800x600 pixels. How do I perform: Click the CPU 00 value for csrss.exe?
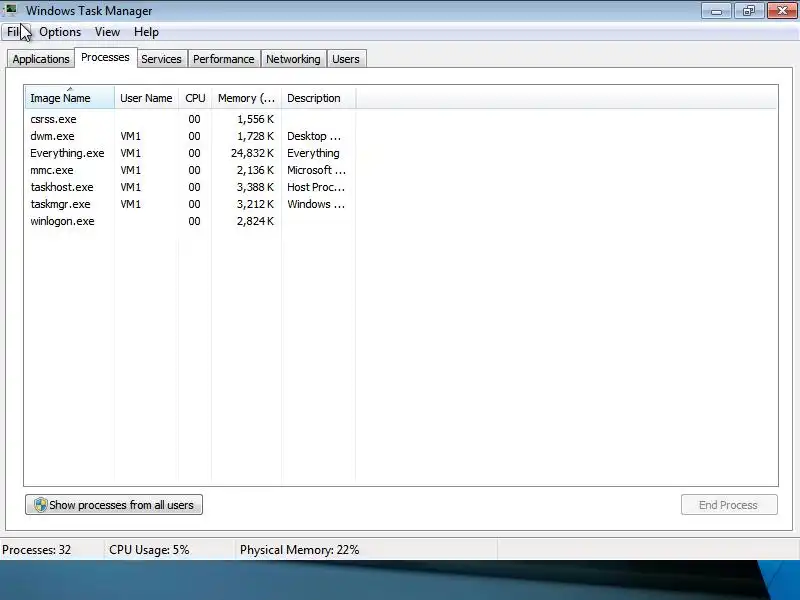click(194, 119)
